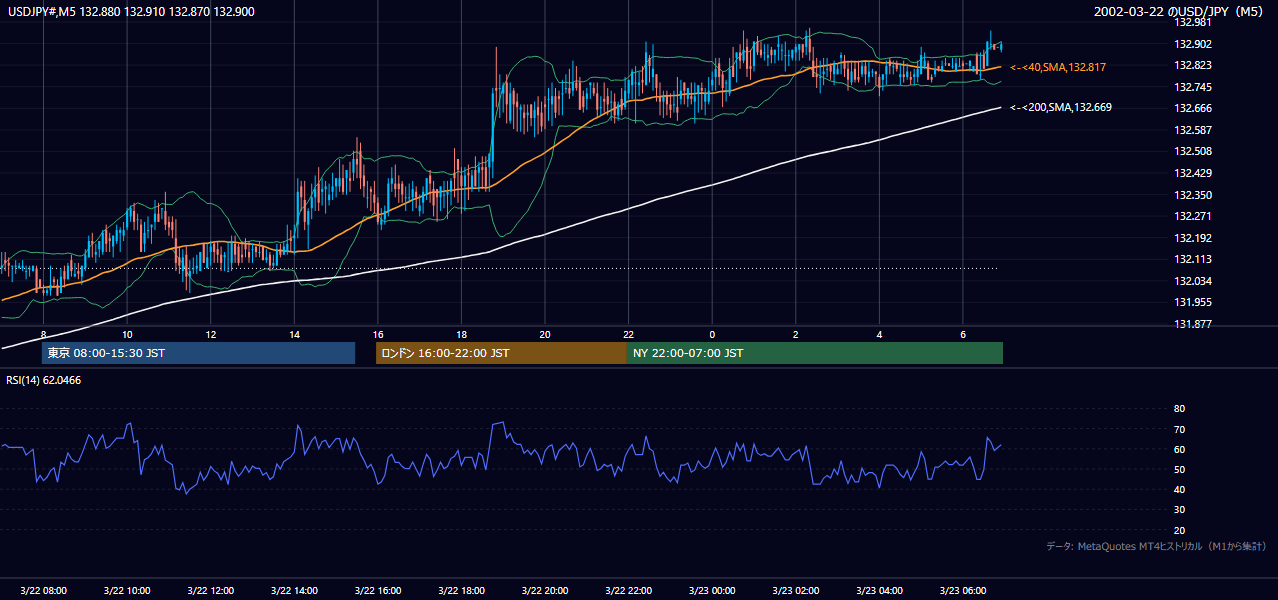The image size is (1278, 600).
Task: Click price level 132.981 on the axis
Action: tap(1192, 22)
